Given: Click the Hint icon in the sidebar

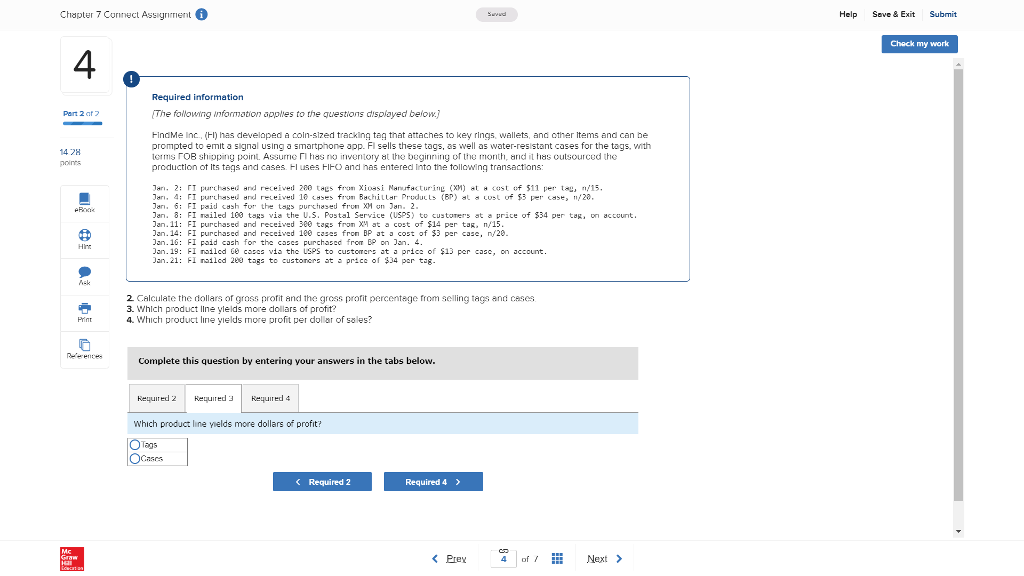Looking at the screenshot, I should pos(85,239).
